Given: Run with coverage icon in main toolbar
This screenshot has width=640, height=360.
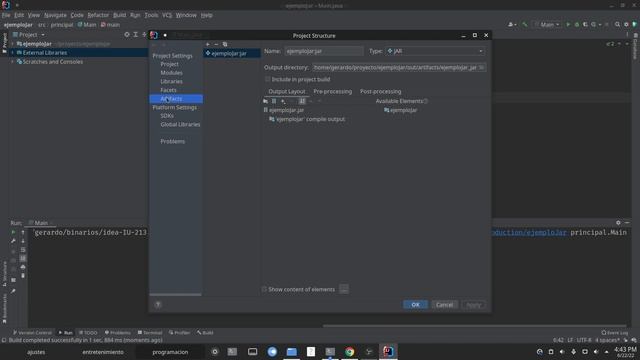Looking at the screenshot, I should [585, 24].
